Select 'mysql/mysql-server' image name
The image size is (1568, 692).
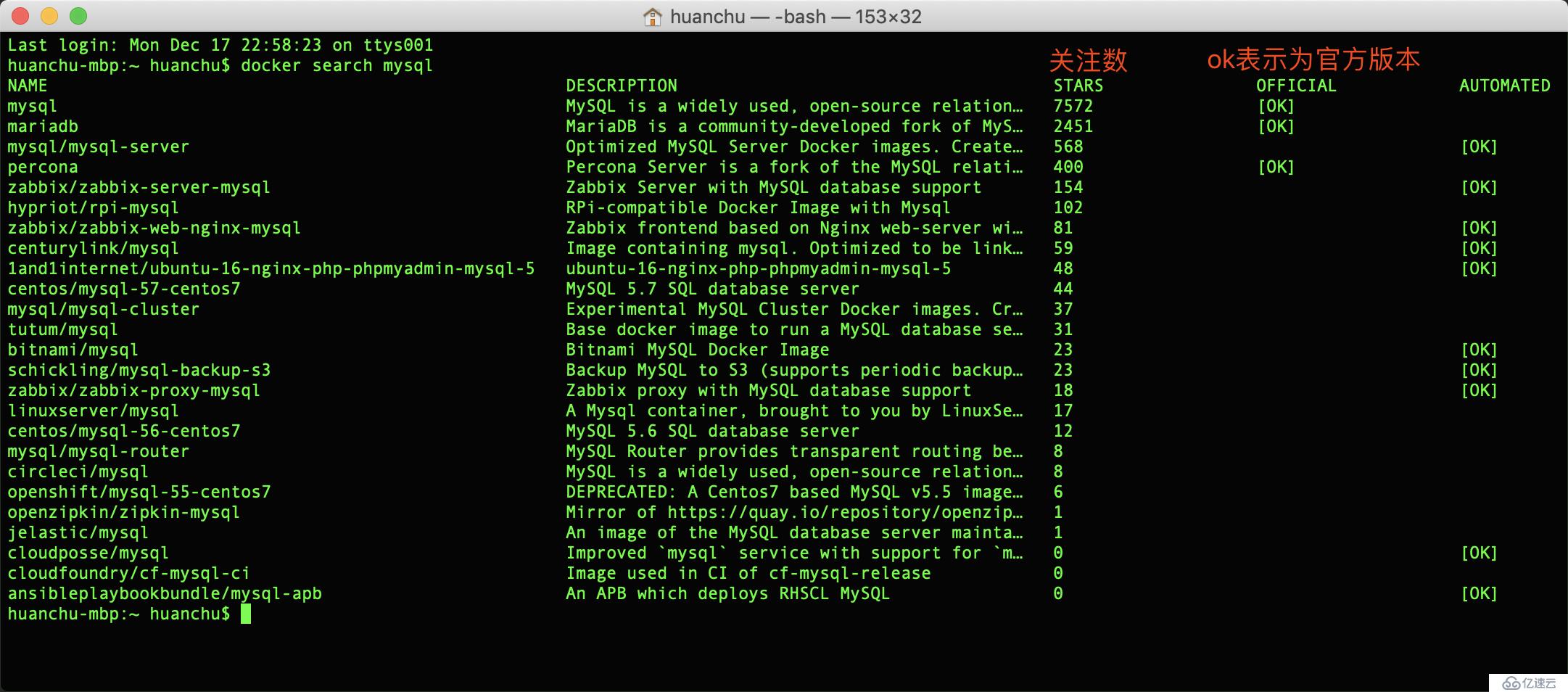click(x=99, y=147)
